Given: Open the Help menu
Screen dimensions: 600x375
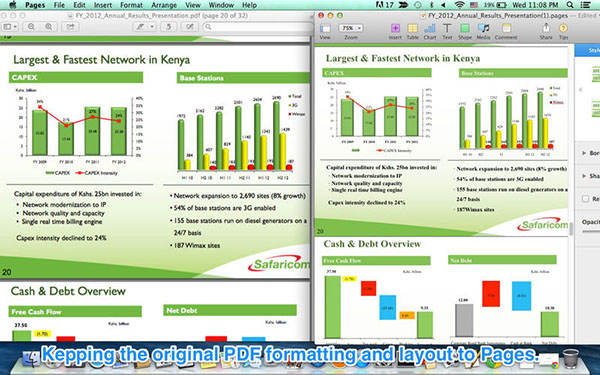Looking at the screenshot, I should (x=249, y=5).
